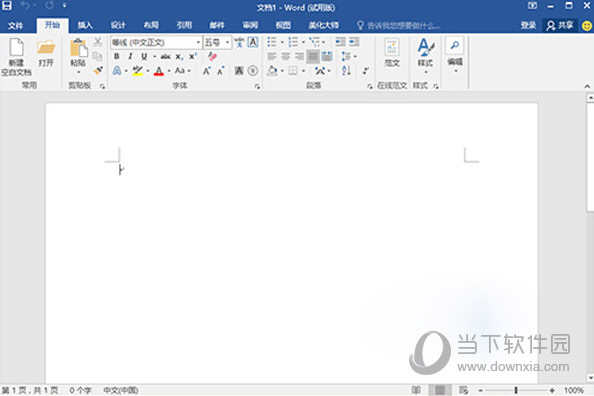This screenshot has width=594, height=396.
Task: Show or hide paragraph marks
Action: click(x=366, y=70)
